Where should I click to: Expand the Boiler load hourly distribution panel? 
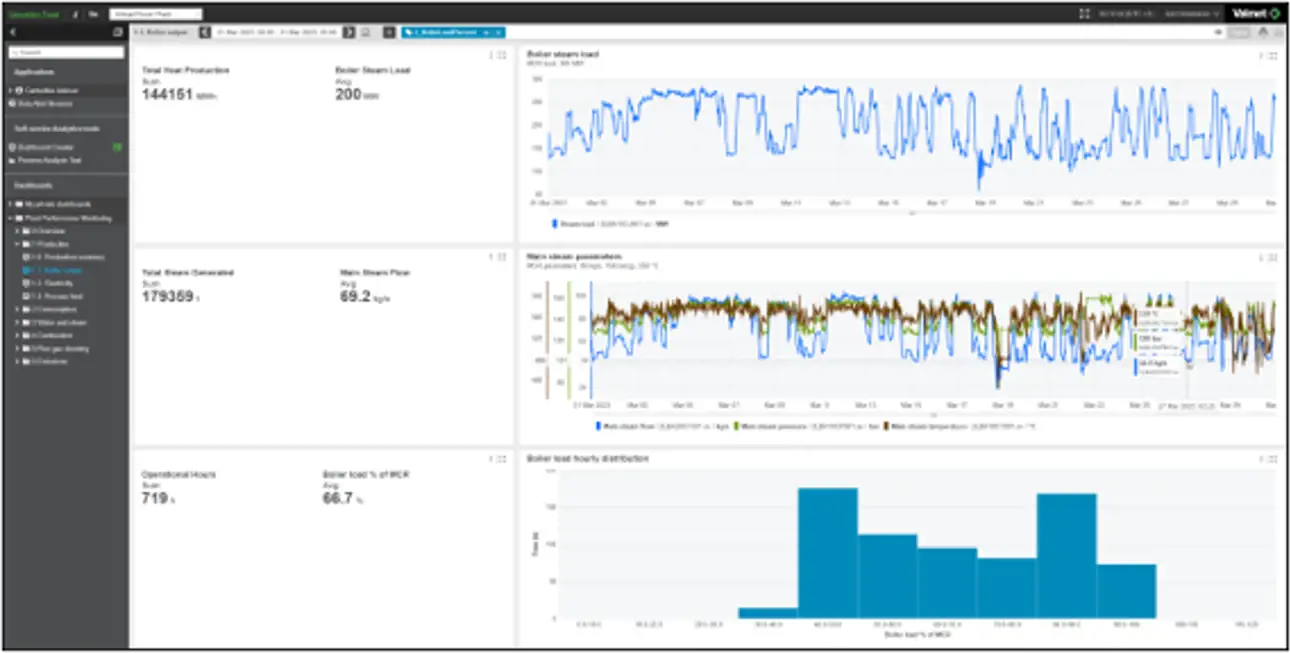point(1273,459)
